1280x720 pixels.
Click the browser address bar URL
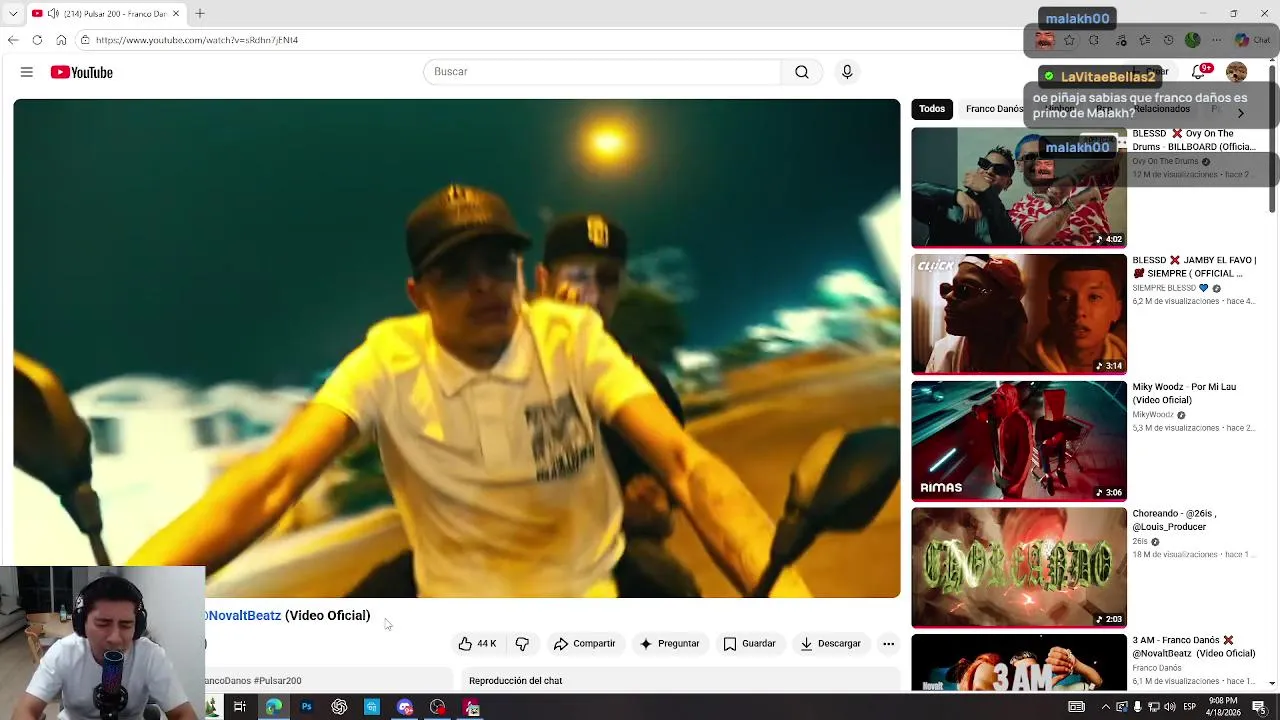pos(197,40)
